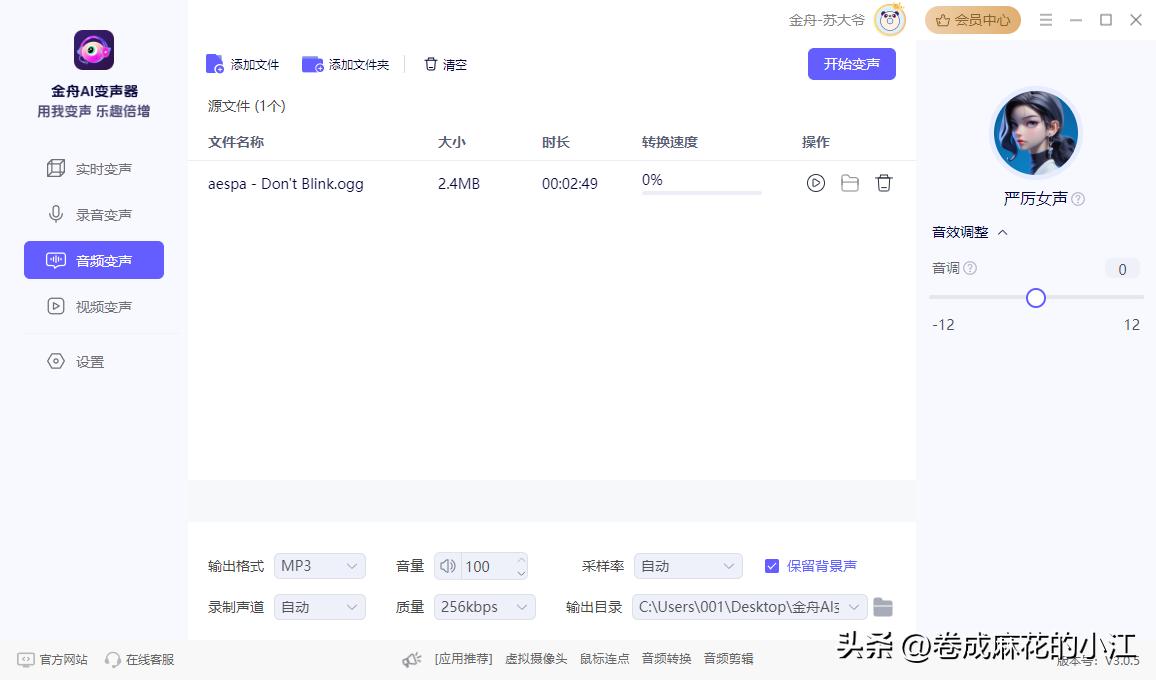Click the 大小 column header

[x=452, y=142]
